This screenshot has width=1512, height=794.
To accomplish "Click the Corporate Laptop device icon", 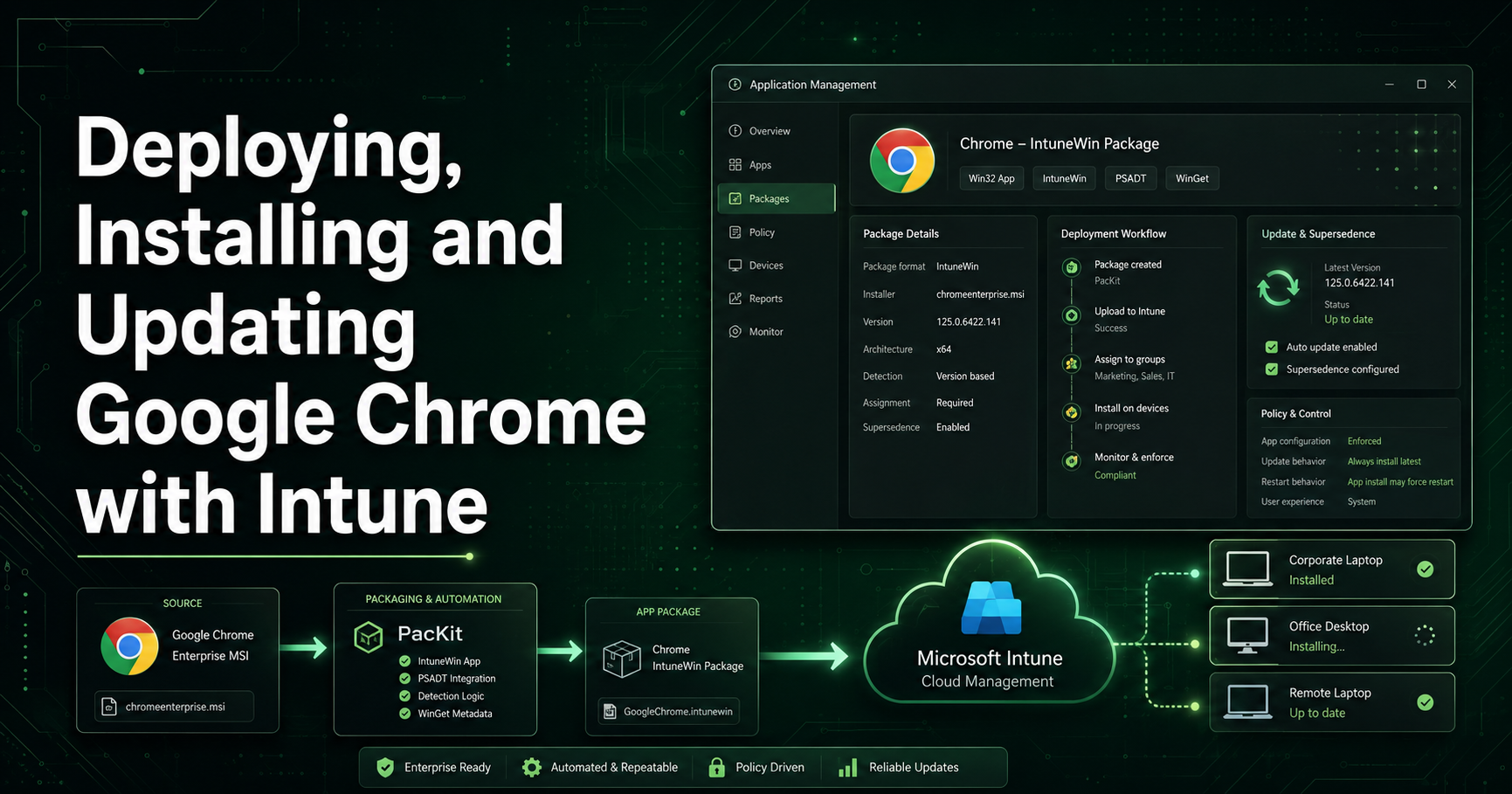I will (x=1247, y=569).
